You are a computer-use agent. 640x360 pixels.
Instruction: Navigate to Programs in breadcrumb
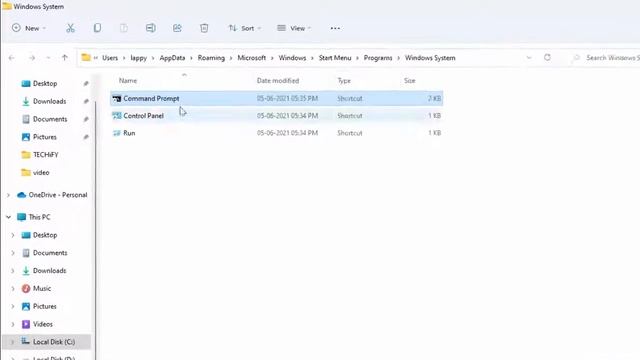[378, 58]
